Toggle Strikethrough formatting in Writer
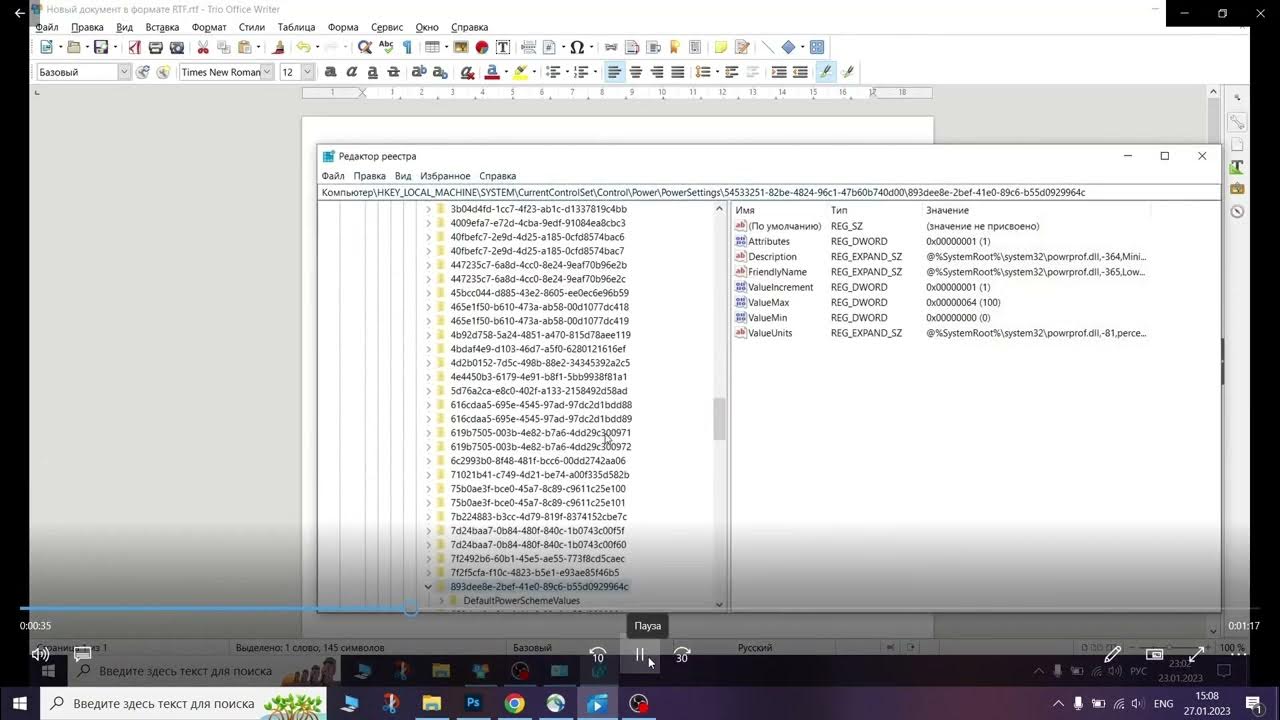The image size is (1280, 720). coord(394,72)
